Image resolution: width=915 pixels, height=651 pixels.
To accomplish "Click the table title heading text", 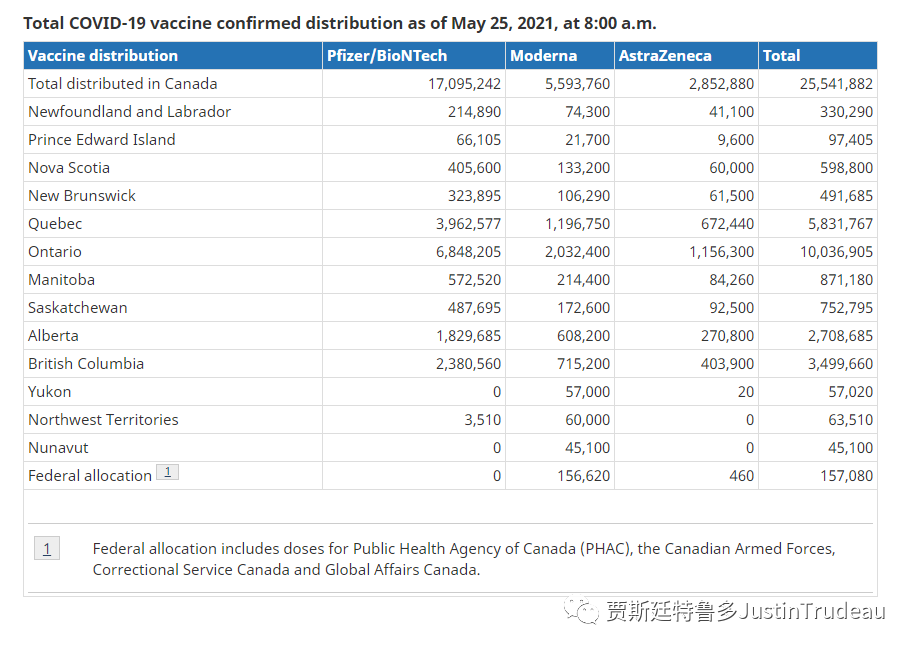I will 340,23.
